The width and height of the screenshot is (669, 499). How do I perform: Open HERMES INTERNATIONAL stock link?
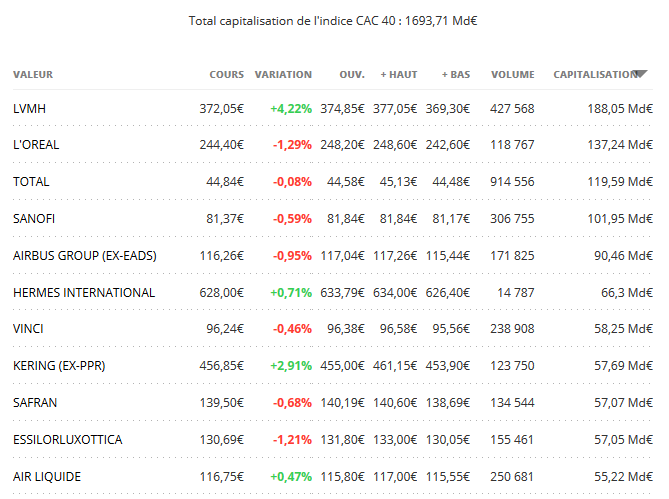(x=84, y=293)
